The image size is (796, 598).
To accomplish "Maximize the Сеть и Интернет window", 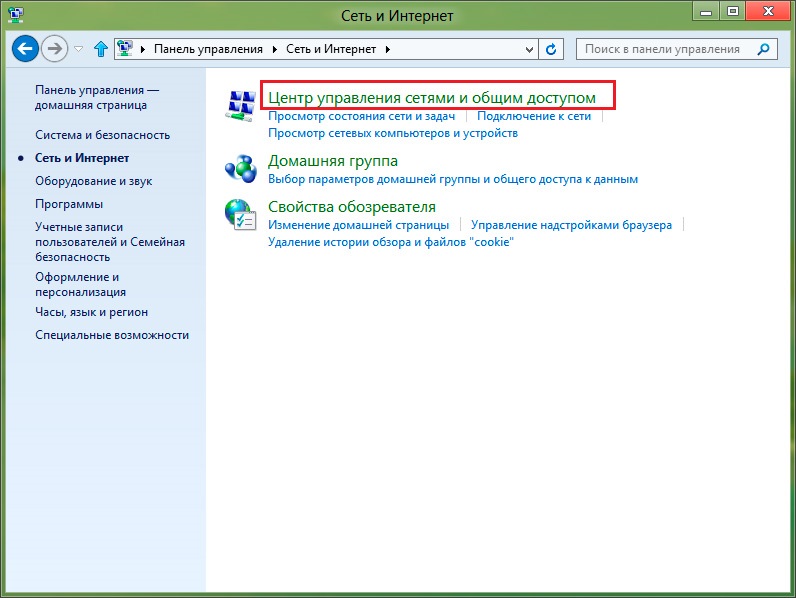I will [x=733, y=11].
